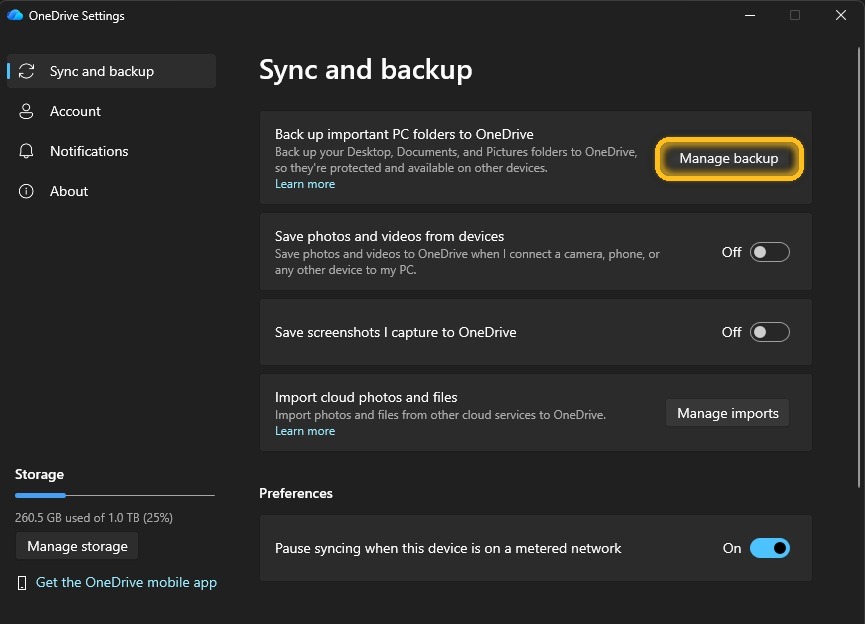Viewport: 865px width, 624px height.
Task: Open Get the OneDrive mobile app link
Action: (x=126, y=583)
